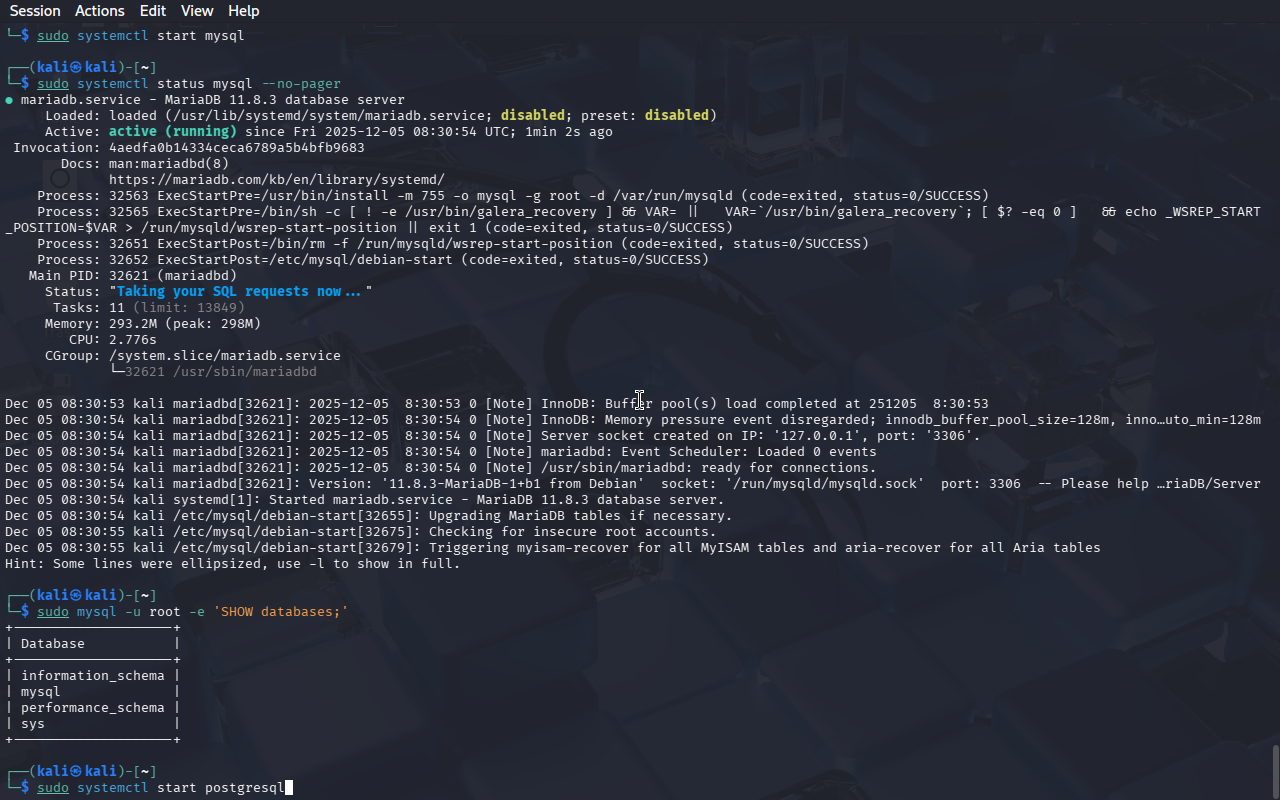Click the green 'active (running)' status text

pos(172,131)
